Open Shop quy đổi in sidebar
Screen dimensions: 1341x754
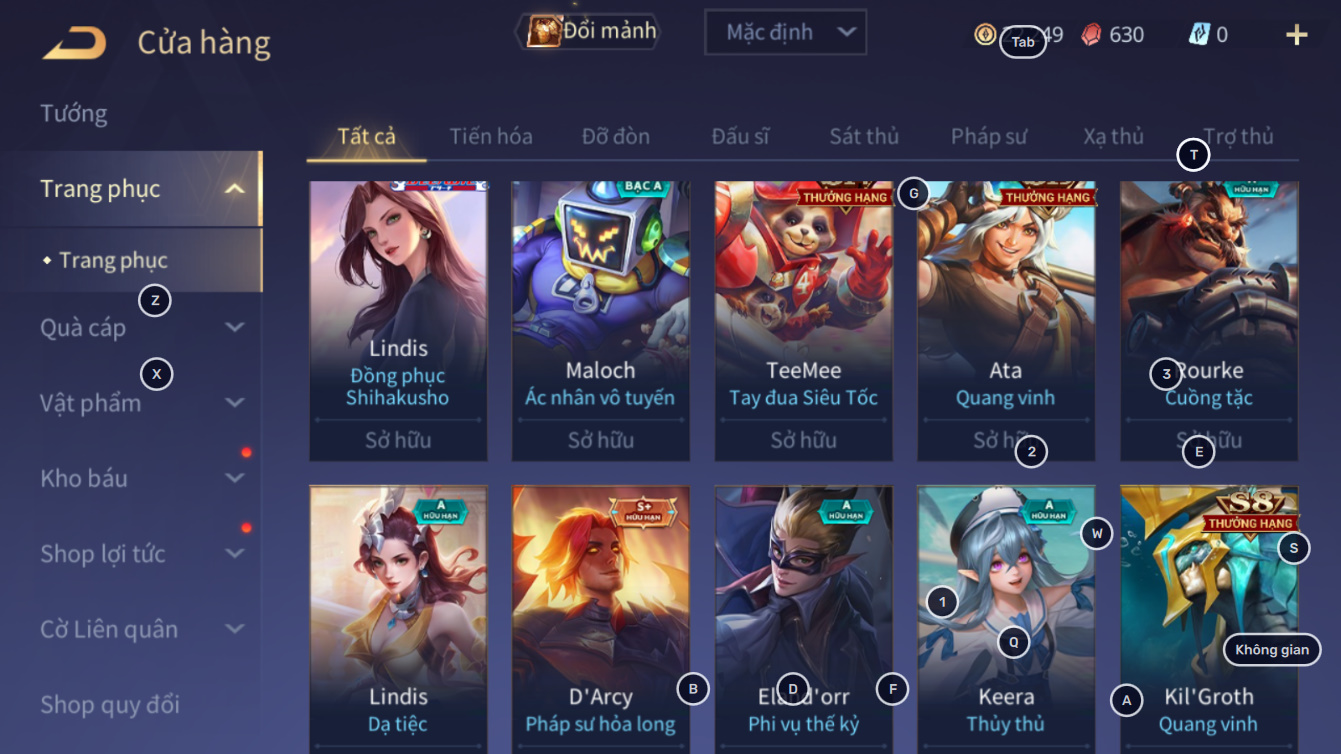point(110,705)
